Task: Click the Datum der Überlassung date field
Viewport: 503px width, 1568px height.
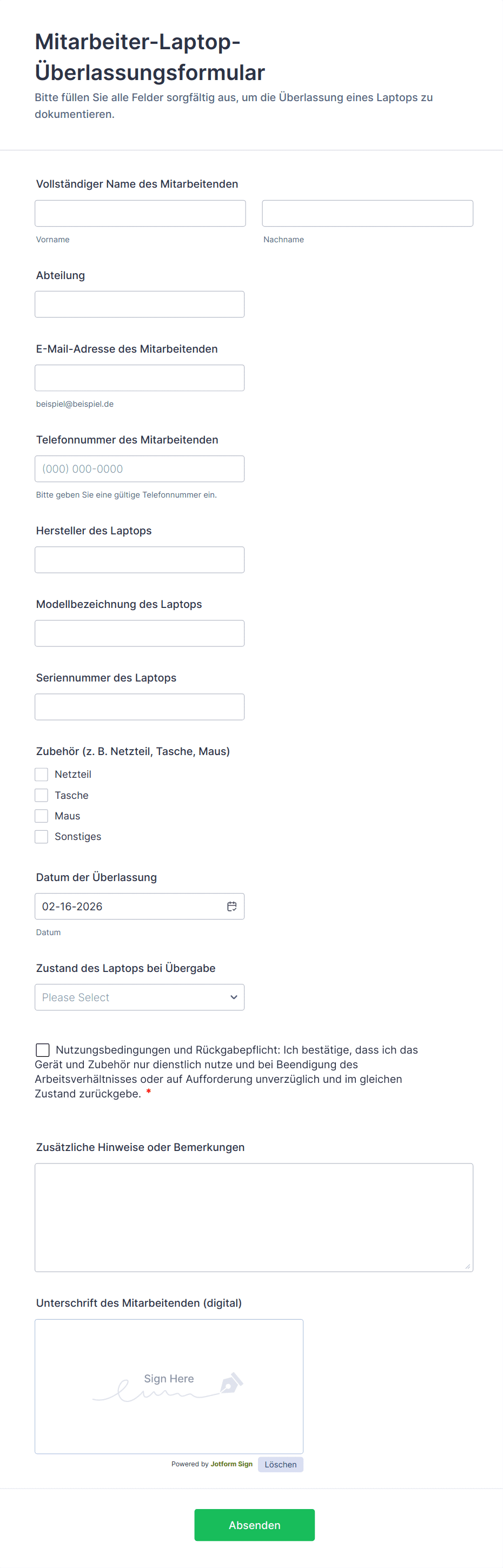Action: (128, 907)
